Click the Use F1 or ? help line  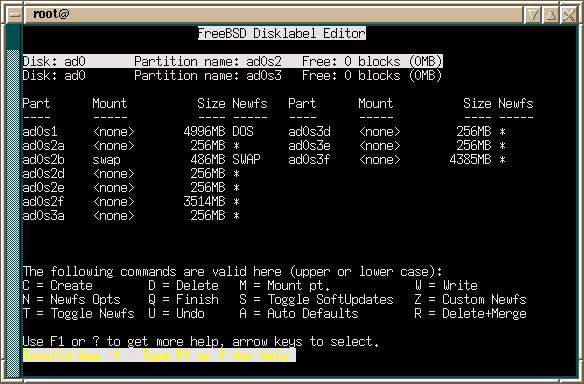[201, 342]
